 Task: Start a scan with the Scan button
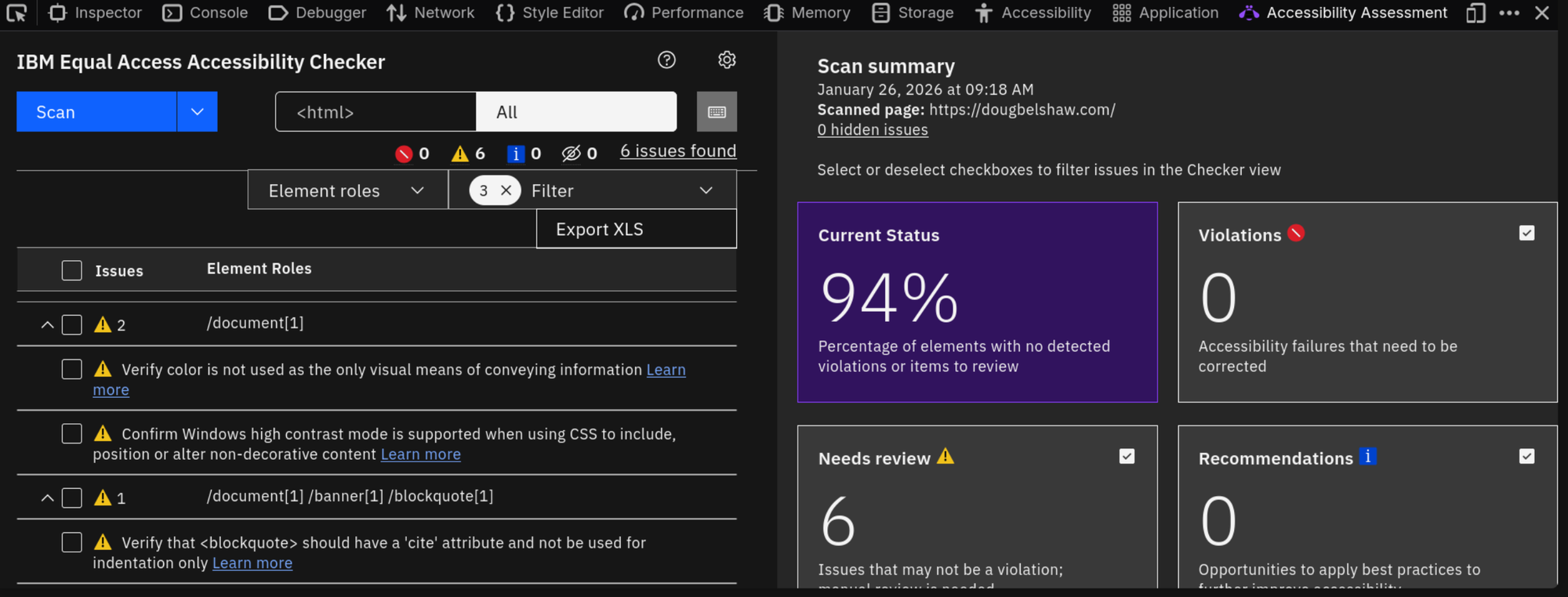tap(96, 112)
